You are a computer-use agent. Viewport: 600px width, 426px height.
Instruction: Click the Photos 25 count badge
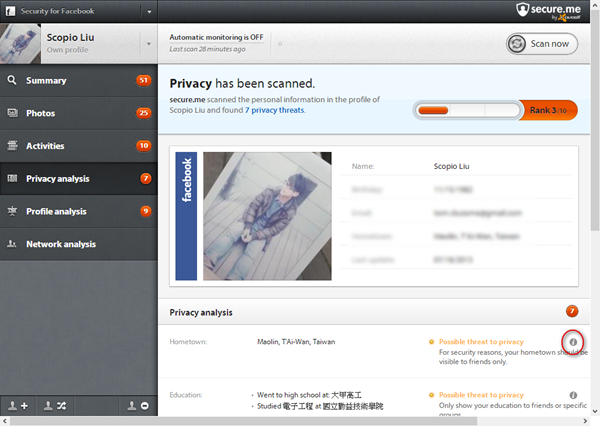(x=143, y=113)
